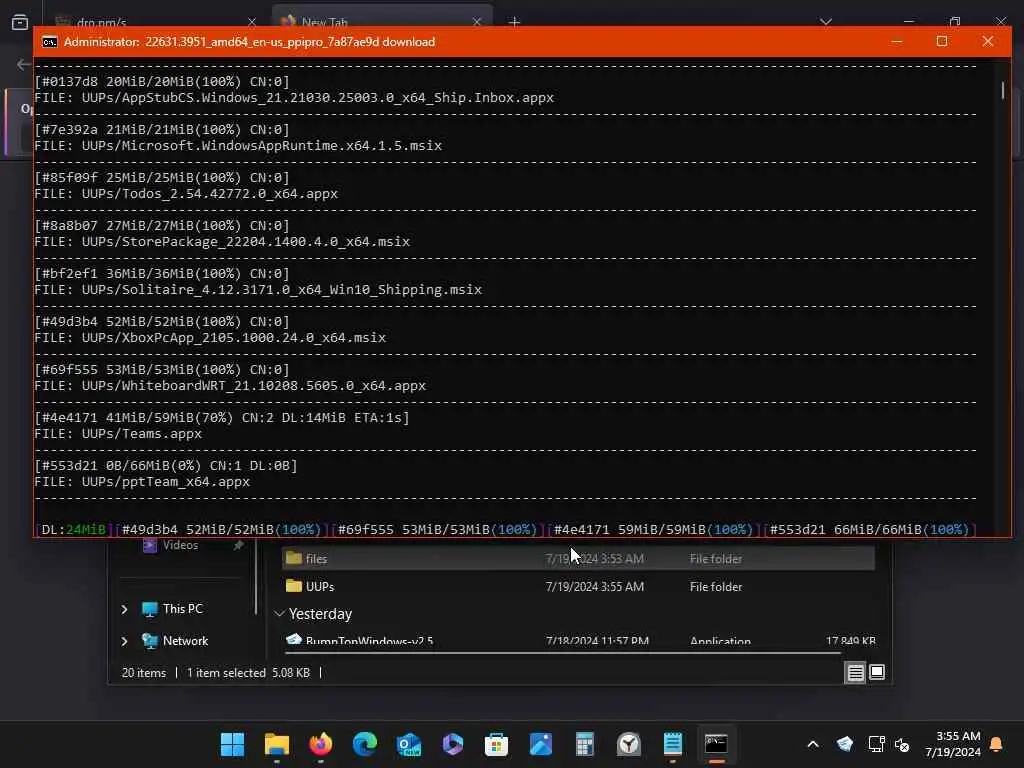This screenshot has height=768, width=1024.
Task: Expand This PC in navigation pane
Action: (125, 609)
